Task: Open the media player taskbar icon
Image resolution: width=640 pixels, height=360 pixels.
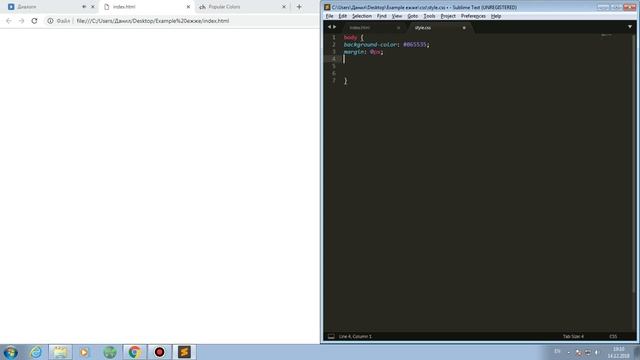Action: (x=84, y=352)
